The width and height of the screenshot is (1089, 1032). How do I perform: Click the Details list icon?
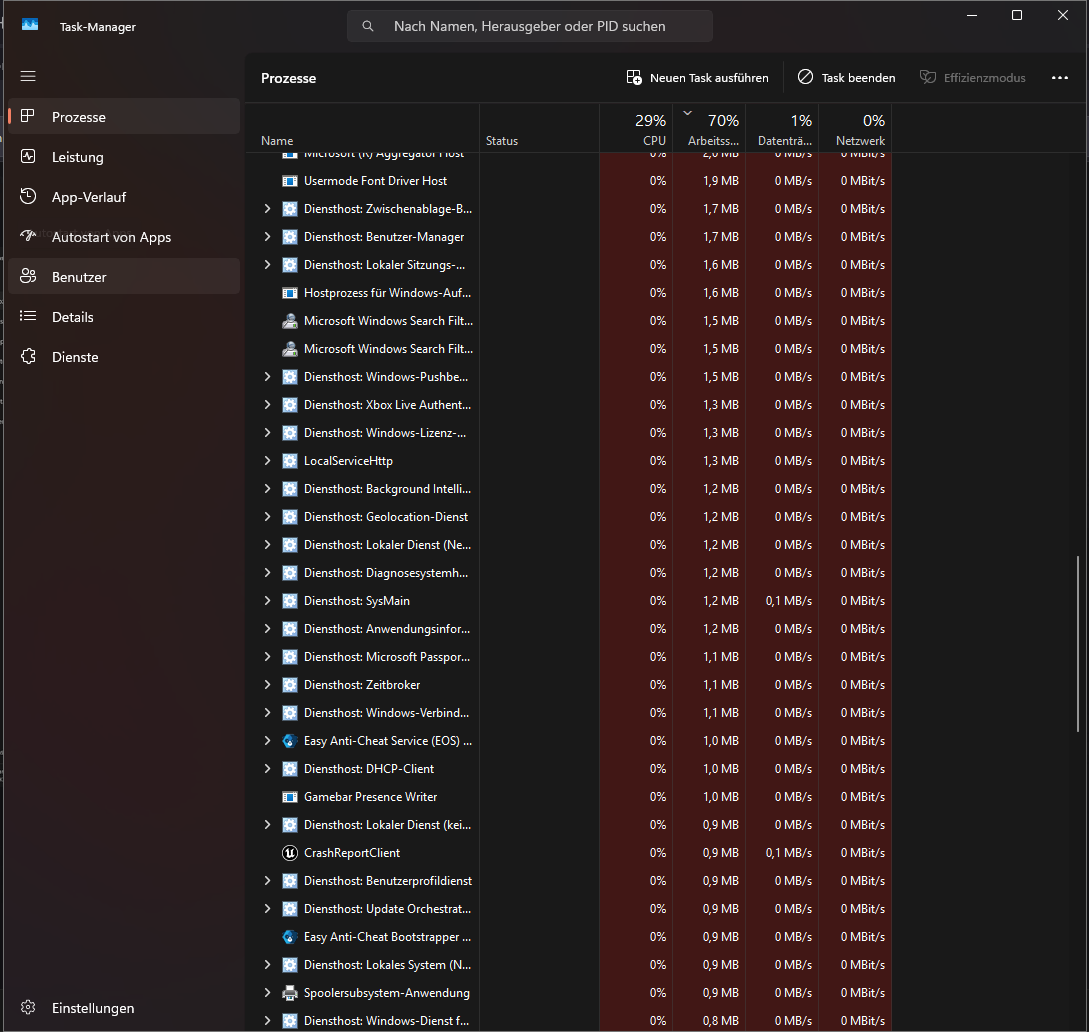(x=28, y=317)
